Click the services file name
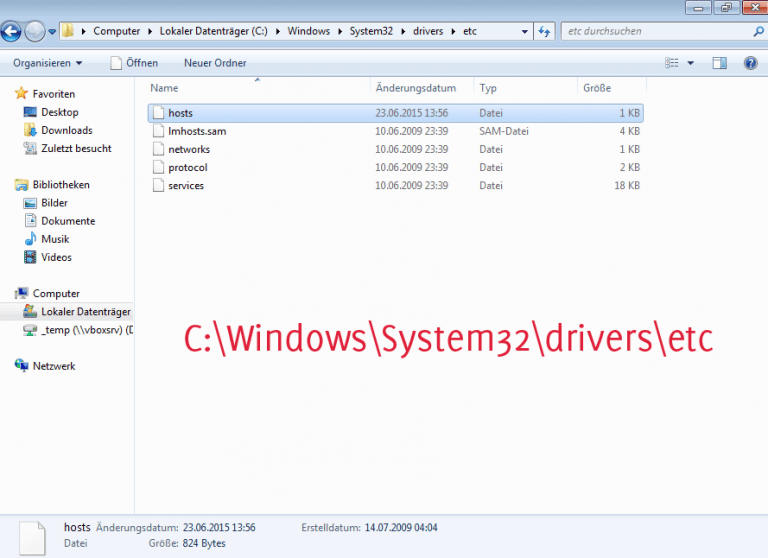The height and width of the screenshot is (558, 768). pyautogui.click(x=186, y=186)
